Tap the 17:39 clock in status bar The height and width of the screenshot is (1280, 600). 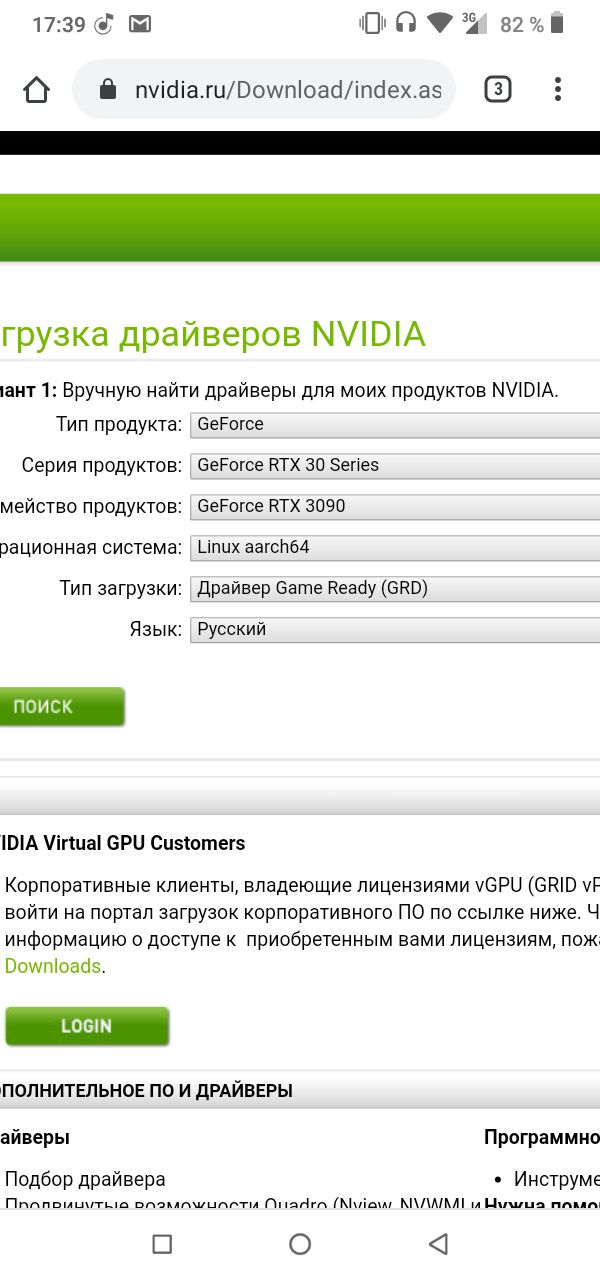click(58, 24)
